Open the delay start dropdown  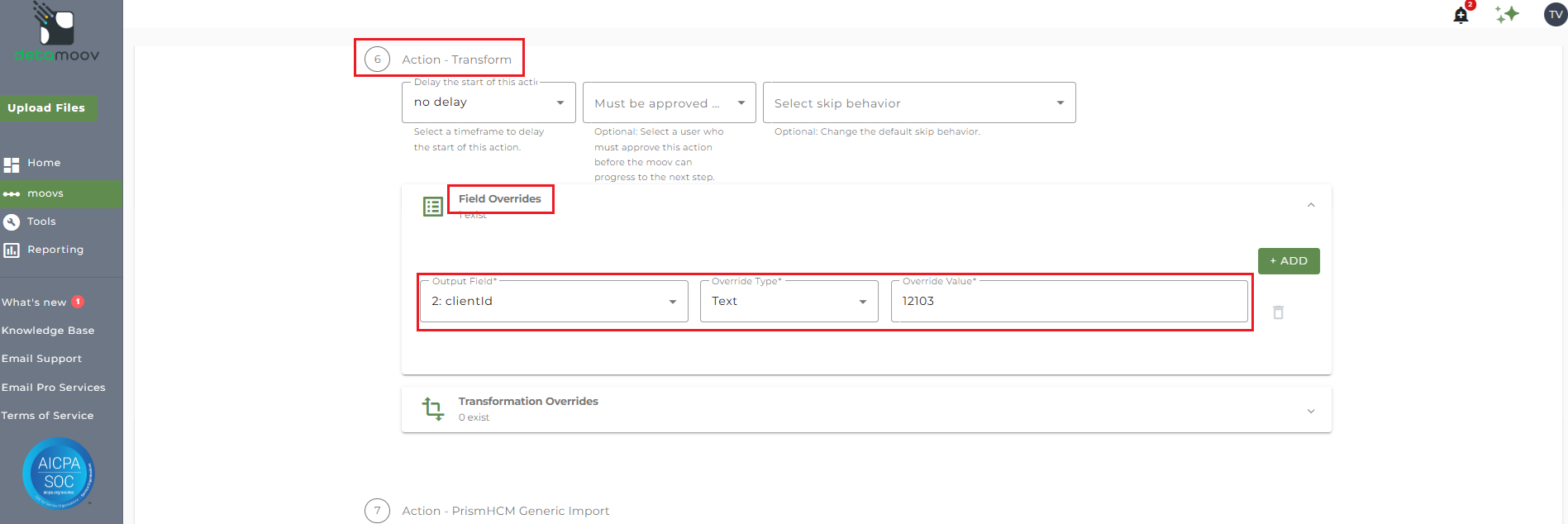(489, 102)
